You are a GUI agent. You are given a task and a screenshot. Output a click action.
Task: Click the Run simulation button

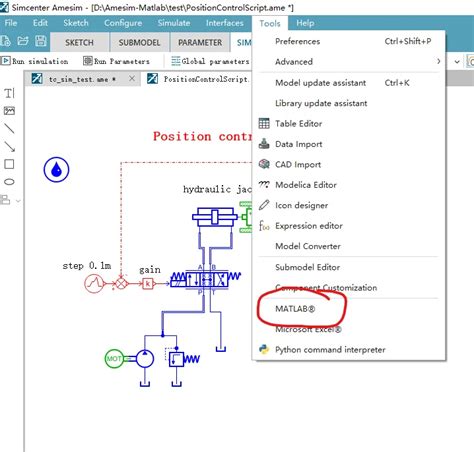(35, 61)
